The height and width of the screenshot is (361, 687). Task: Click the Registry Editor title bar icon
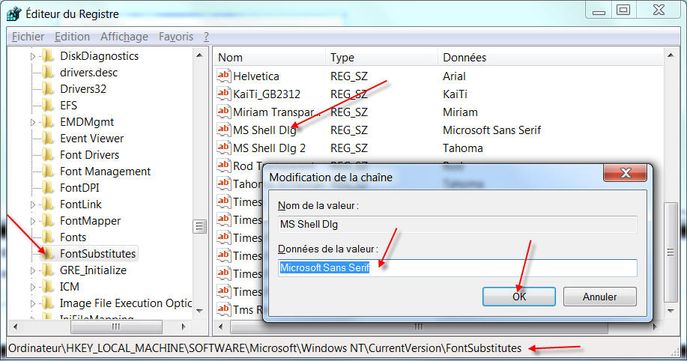tap(14, 14)
